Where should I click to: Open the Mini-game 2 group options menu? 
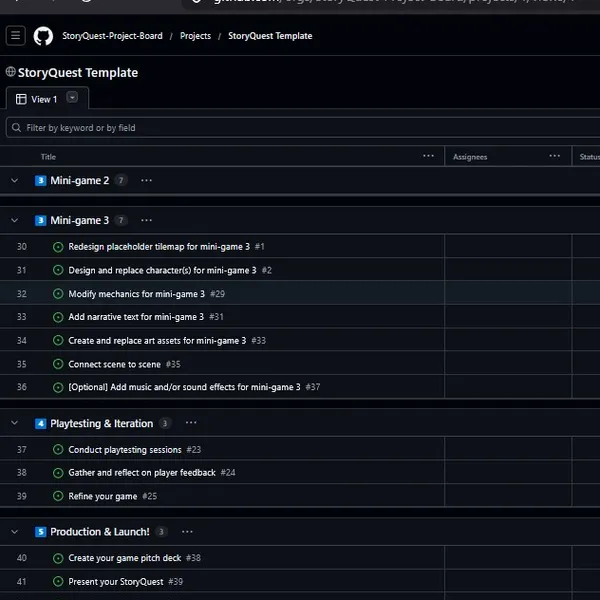147,180
